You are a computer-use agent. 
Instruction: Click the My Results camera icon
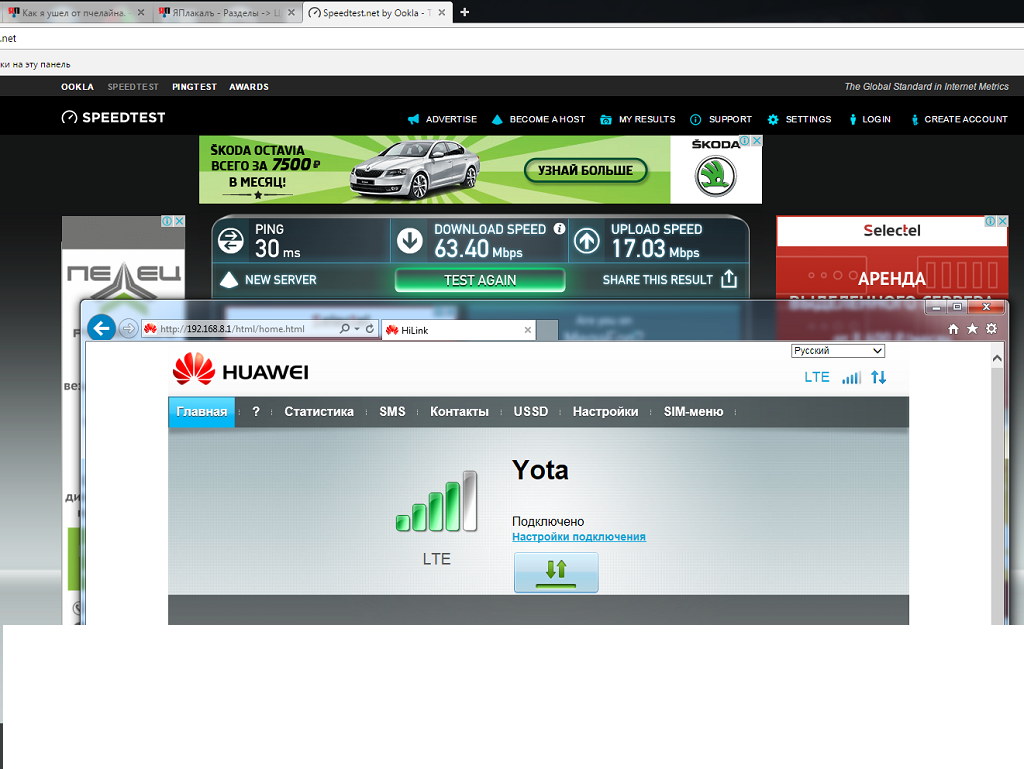(606, 120)
